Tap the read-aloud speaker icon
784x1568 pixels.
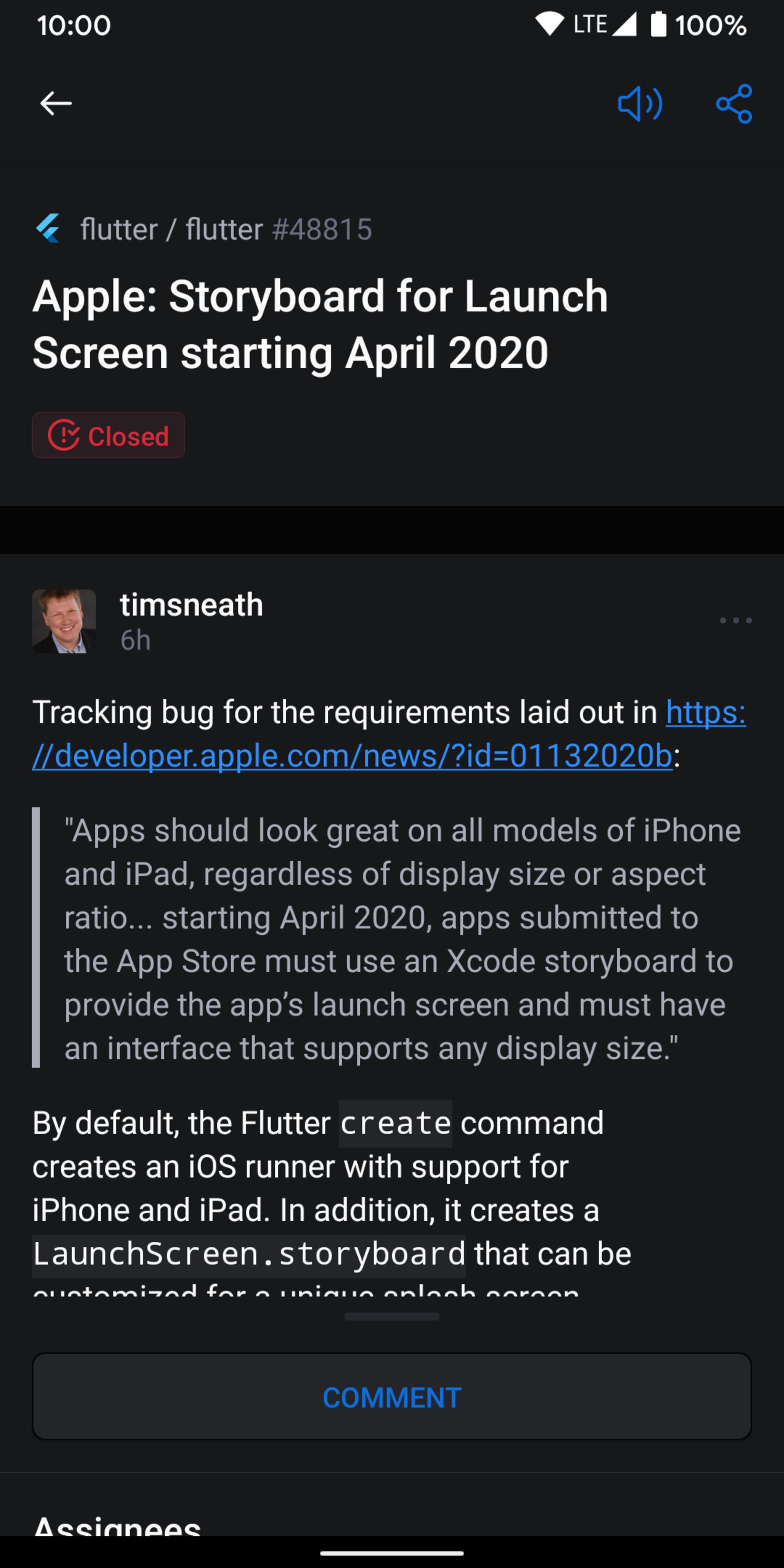point(640,103)
